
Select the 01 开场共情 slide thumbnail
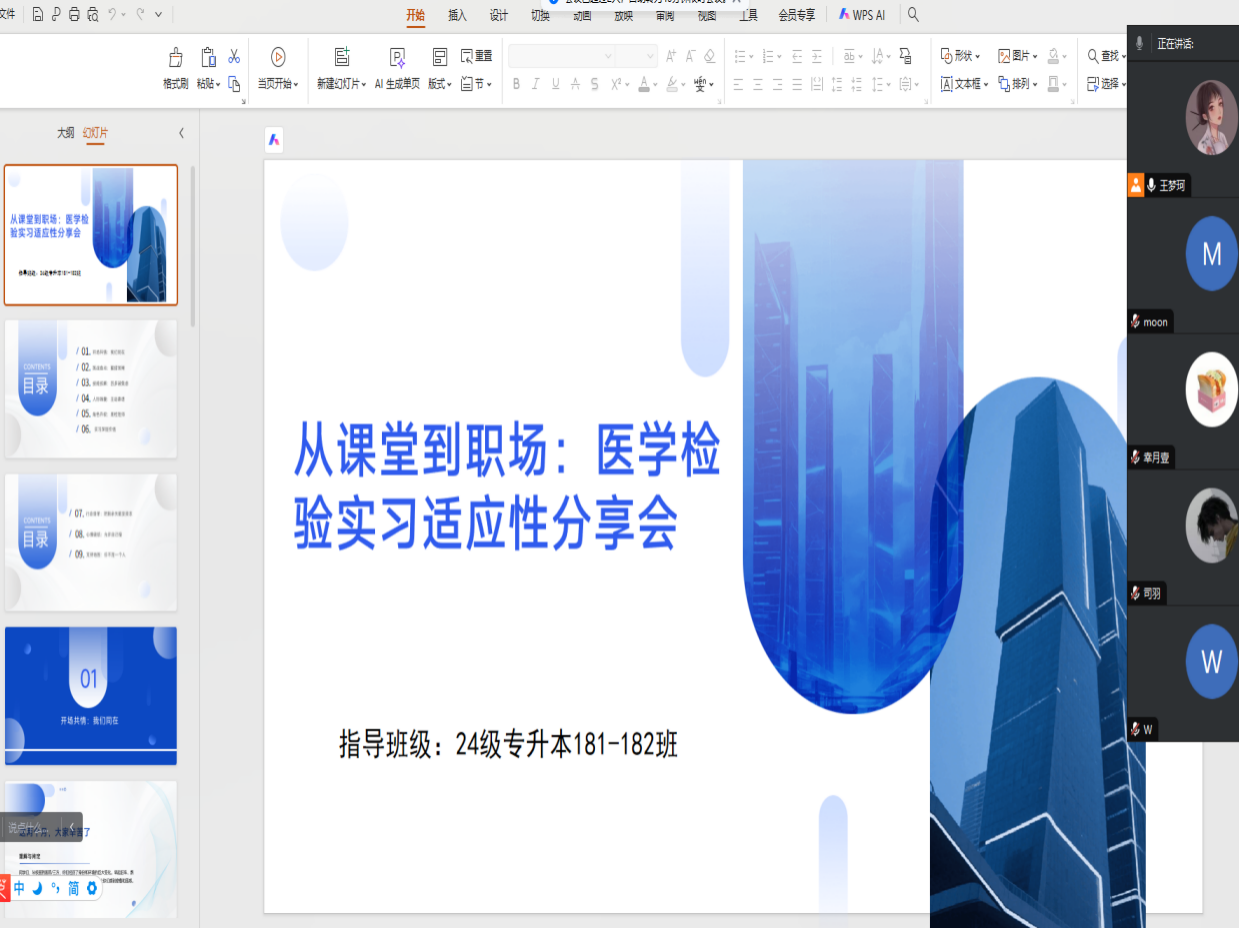(91, 695)
